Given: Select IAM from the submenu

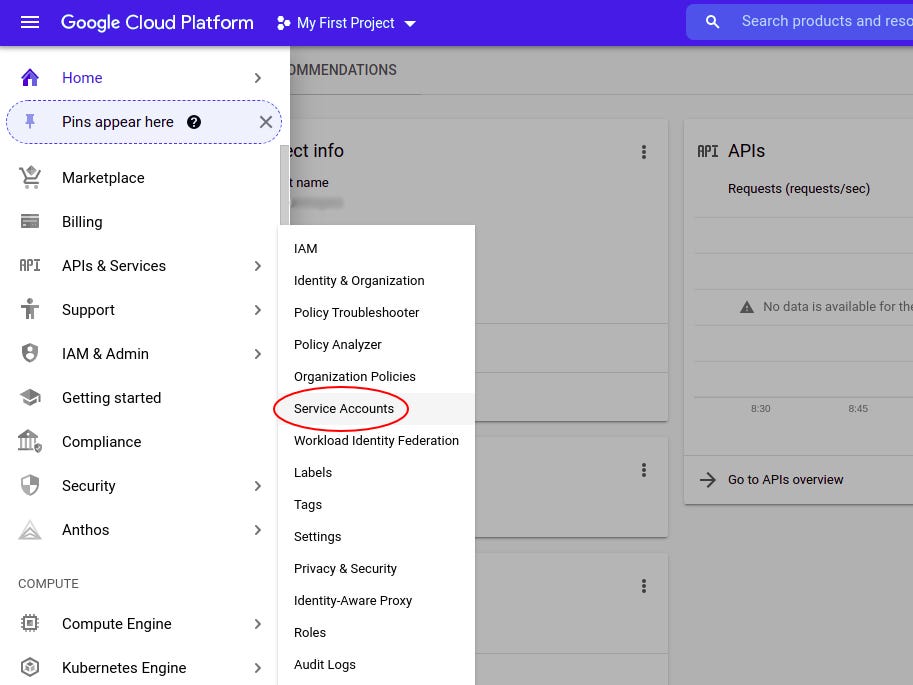Looking at the screenshot, I should 376,249.
